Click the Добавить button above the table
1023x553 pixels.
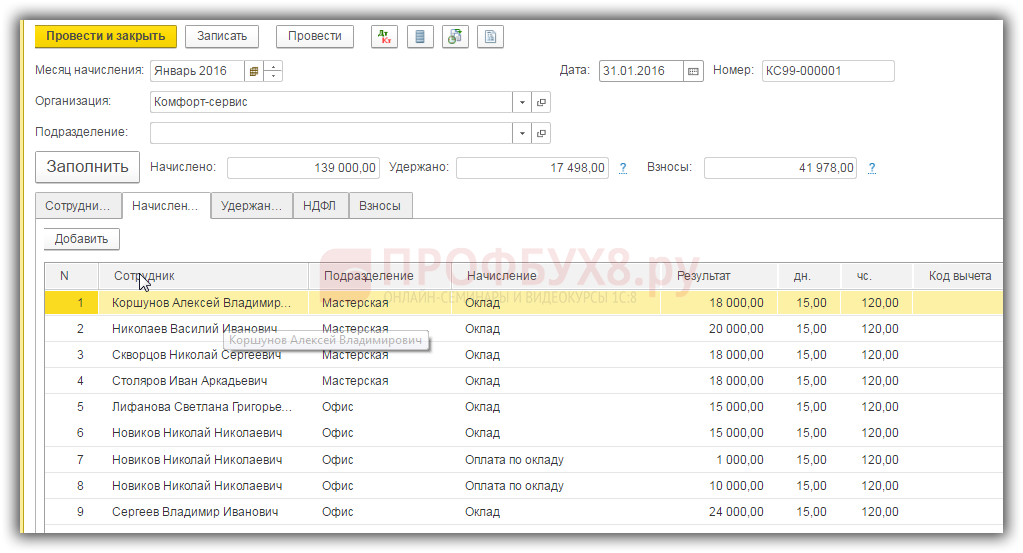81,239
